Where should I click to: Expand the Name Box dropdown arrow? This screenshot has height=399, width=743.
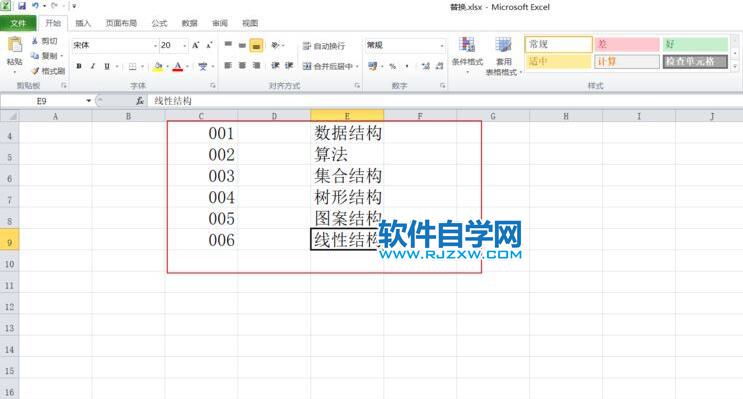click(x=88, y=100)
